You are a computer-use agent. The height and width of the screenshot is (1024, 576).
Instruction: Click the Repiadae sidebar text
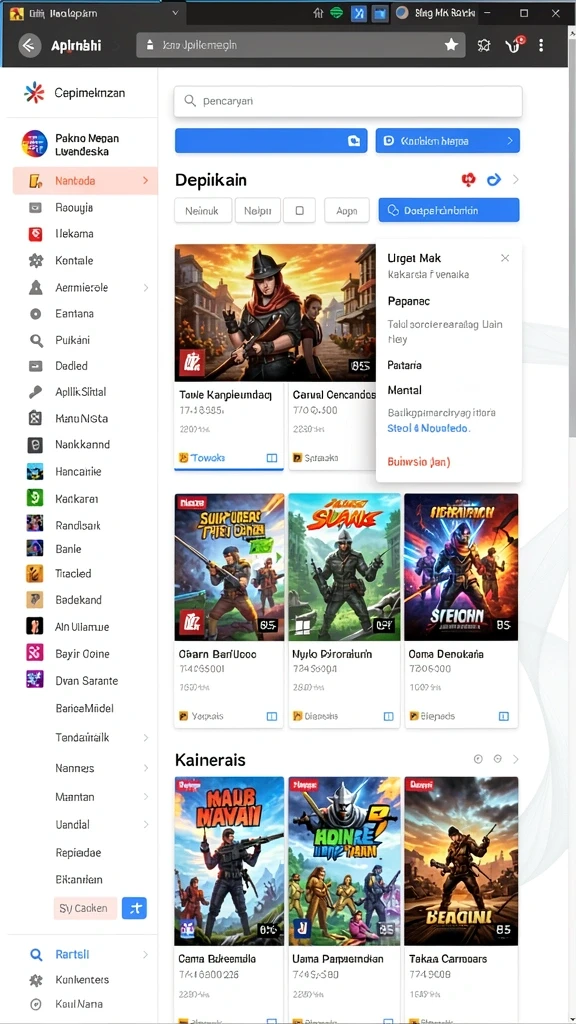tap(78, 852)
